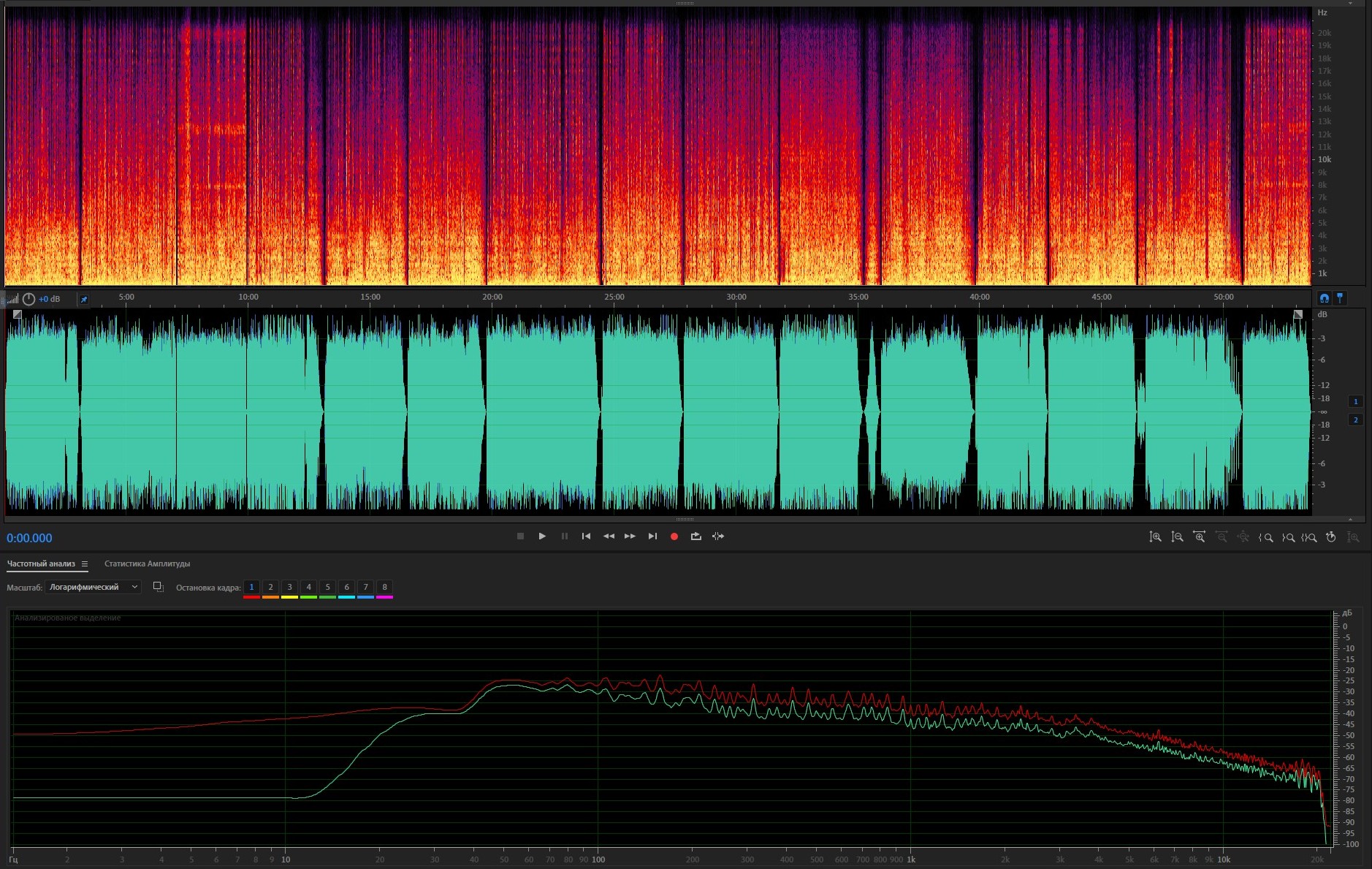1372x869 pixels.
Task: Select hold frame button 6
Action: (346, 587)
